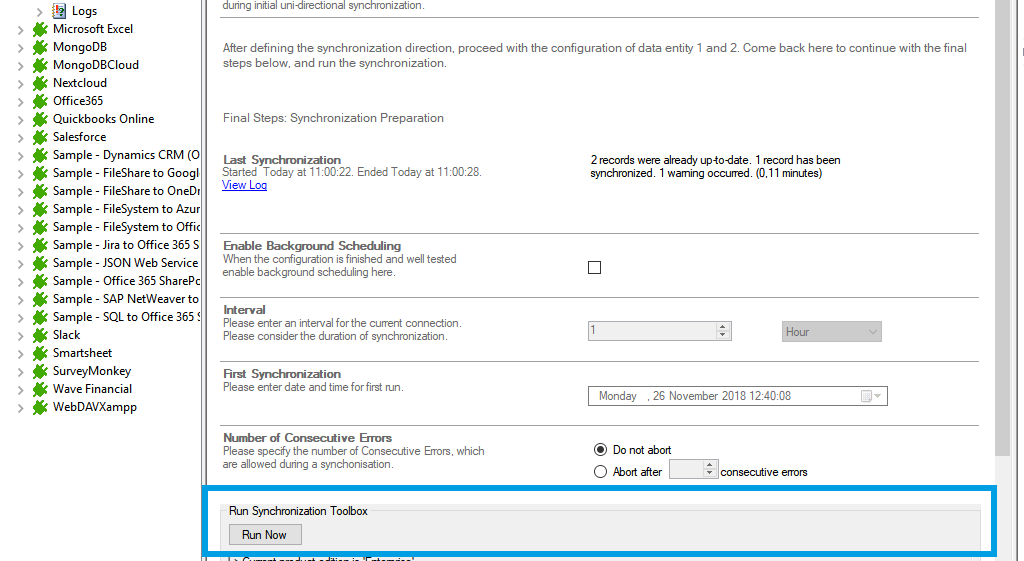Click the Smartsheet connection icon
Screen dimensions: 1024x561
[40, 353]
